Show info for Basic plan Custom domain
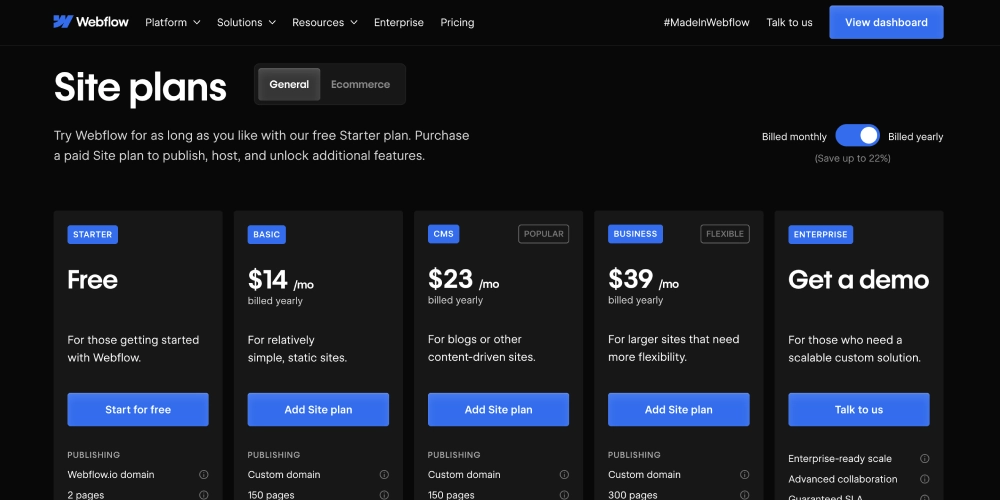This screenshot has width=1000, height=500. 384,474
